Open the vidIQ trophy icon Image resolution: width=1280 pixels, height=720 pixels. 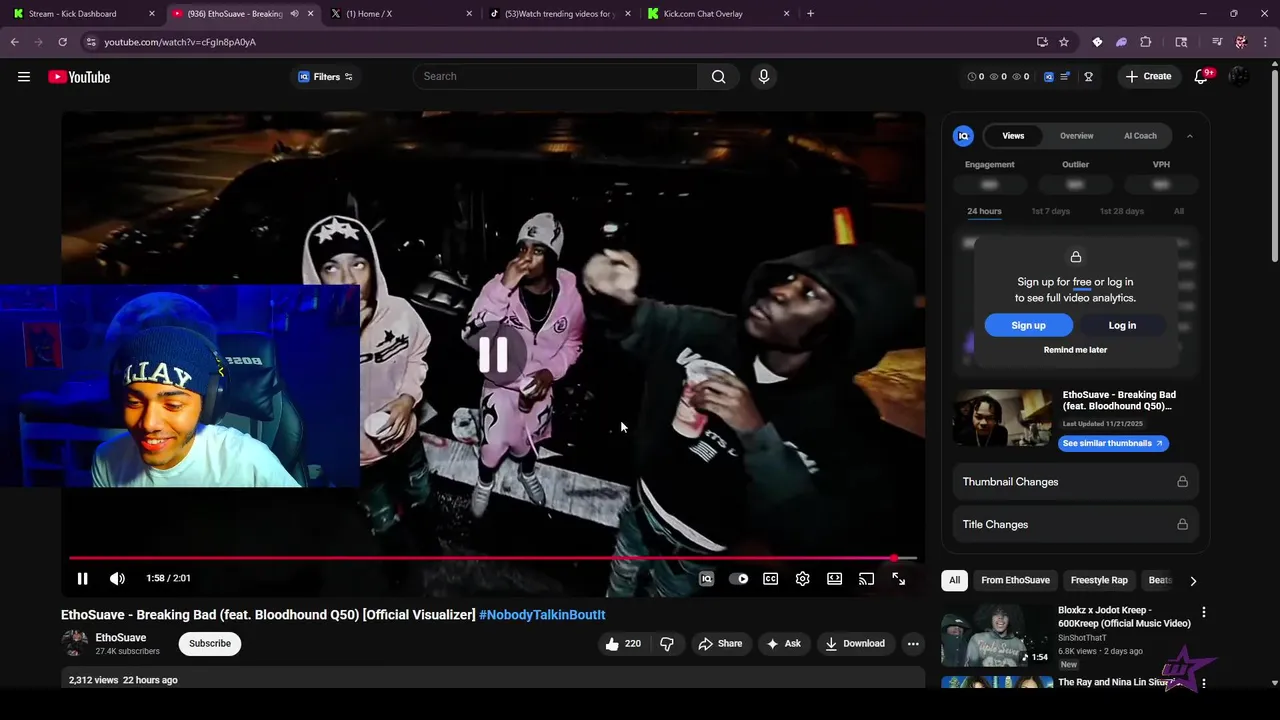(1088, 77)
